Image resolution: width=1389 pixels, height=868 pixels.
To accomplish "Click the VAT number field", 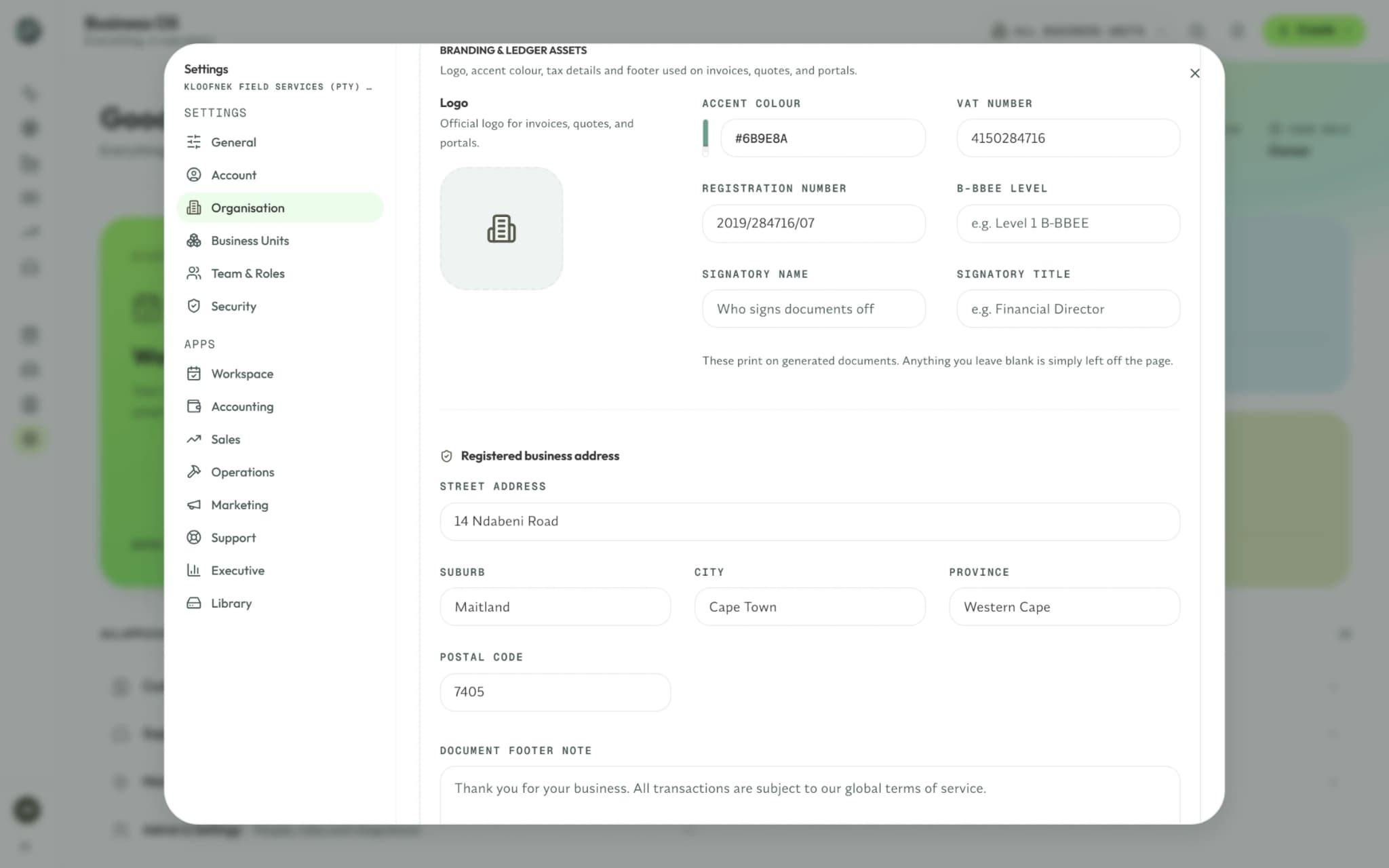I will coord(1068,138).
